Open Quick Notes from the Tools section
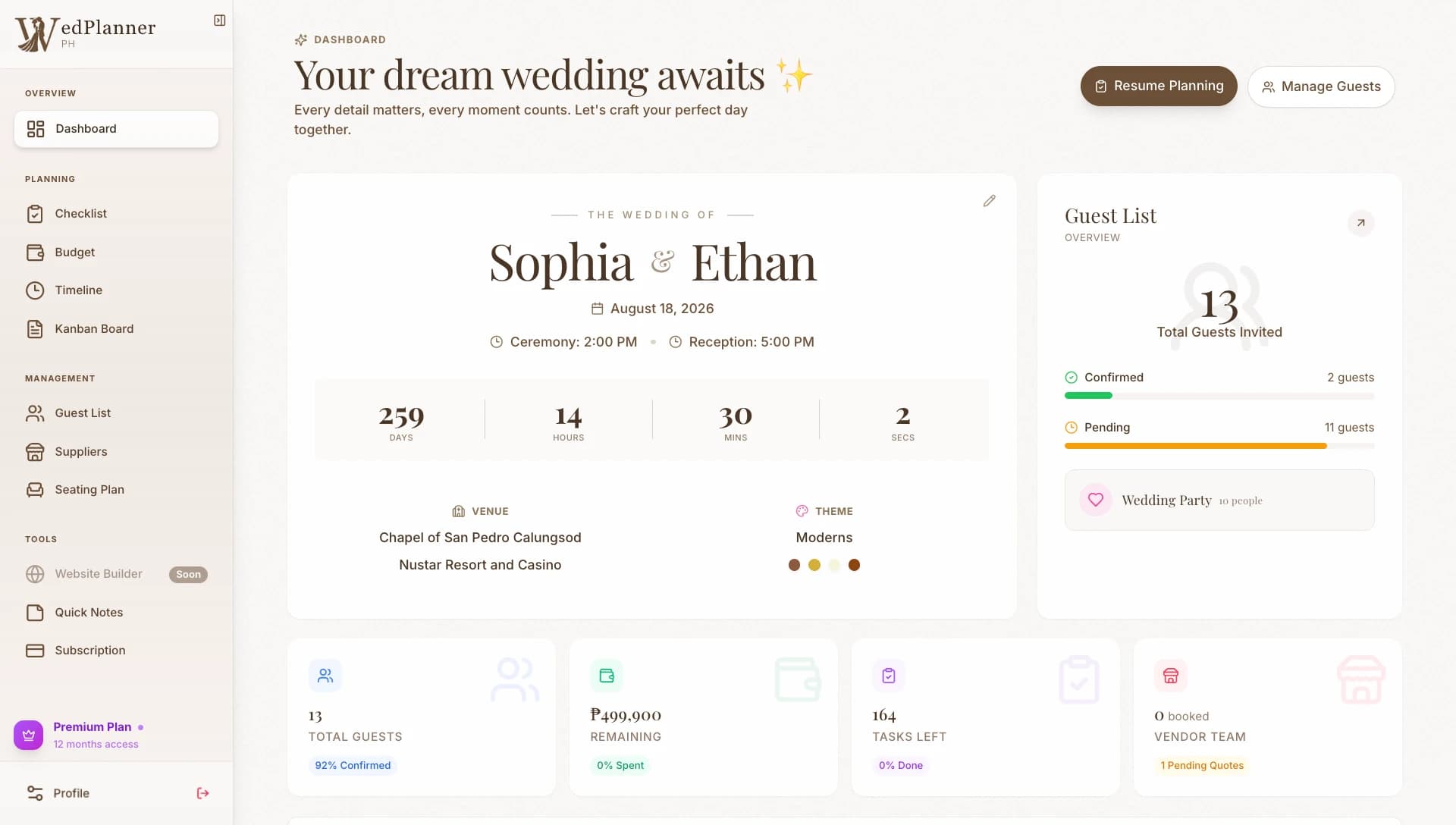1456x825 pixels. [x=88, y=612]
